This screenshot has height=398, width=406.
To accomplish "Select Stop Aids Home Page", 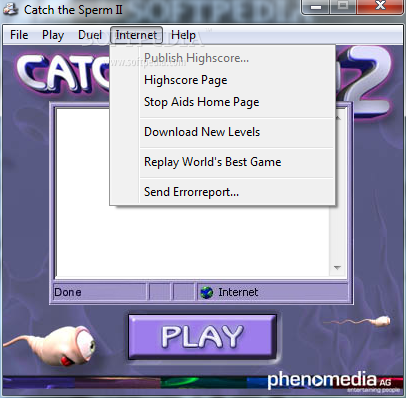I will tap(223, 102).
